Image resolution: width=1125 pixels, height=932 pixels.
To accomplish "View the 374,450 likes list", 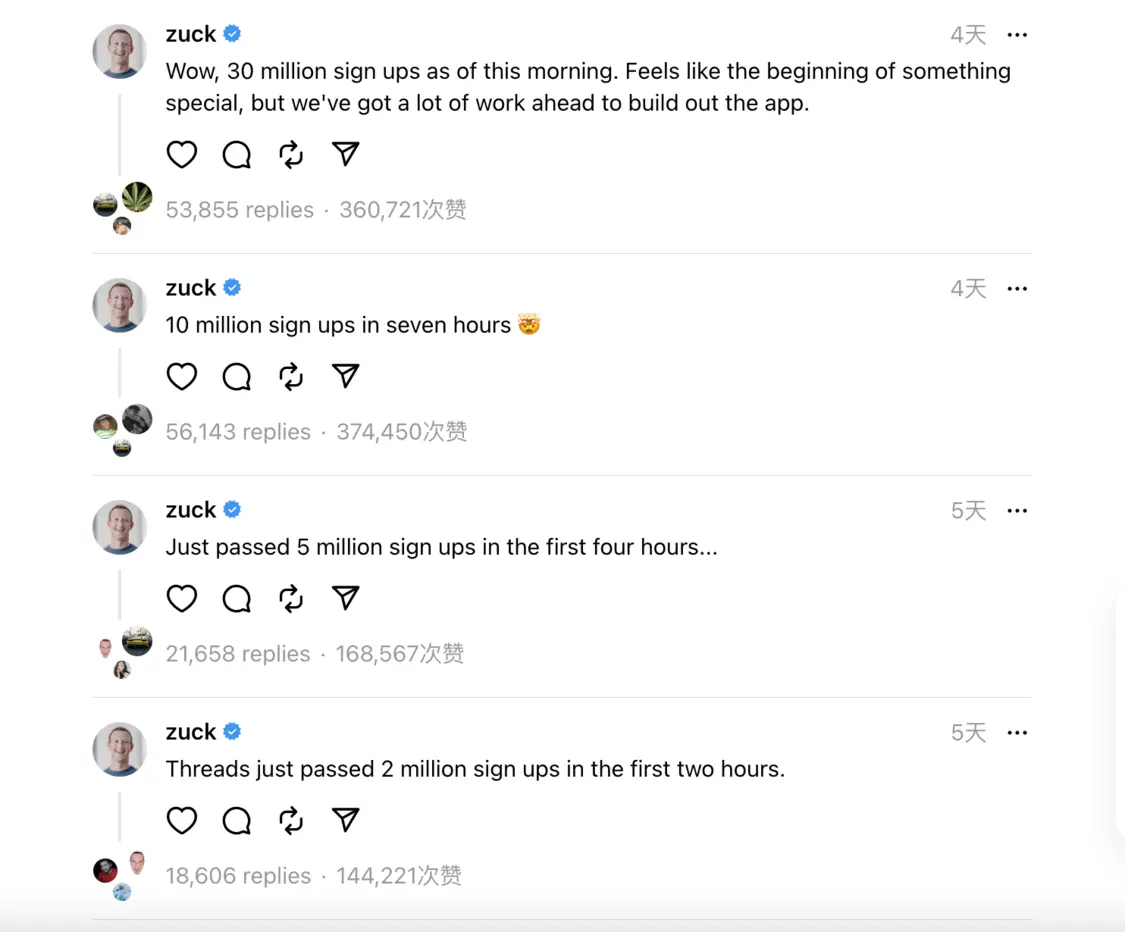I will pos(402,432).
